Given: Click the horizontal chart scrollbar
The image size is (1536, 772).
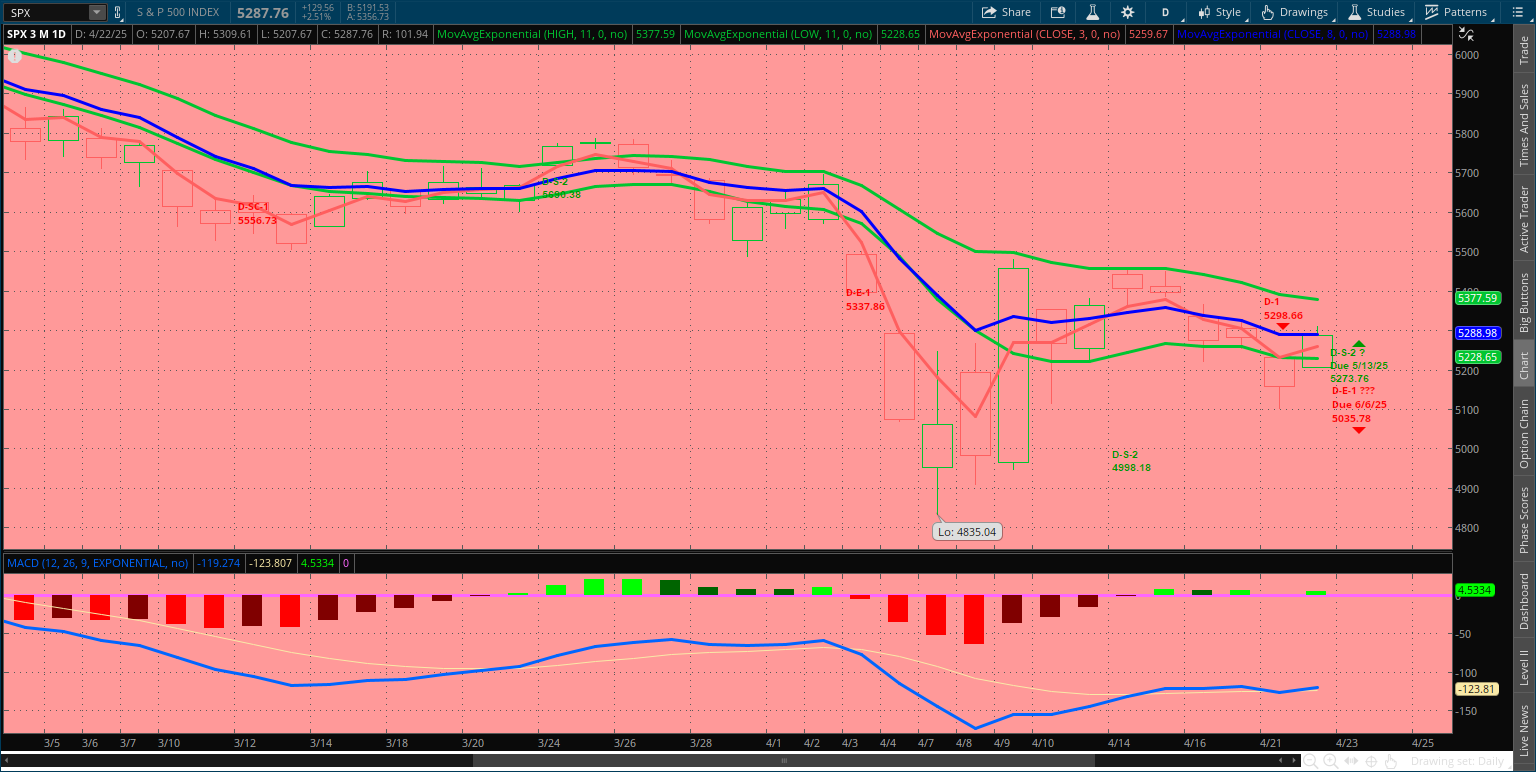Looking at the screenshot, I should point(650,761).
